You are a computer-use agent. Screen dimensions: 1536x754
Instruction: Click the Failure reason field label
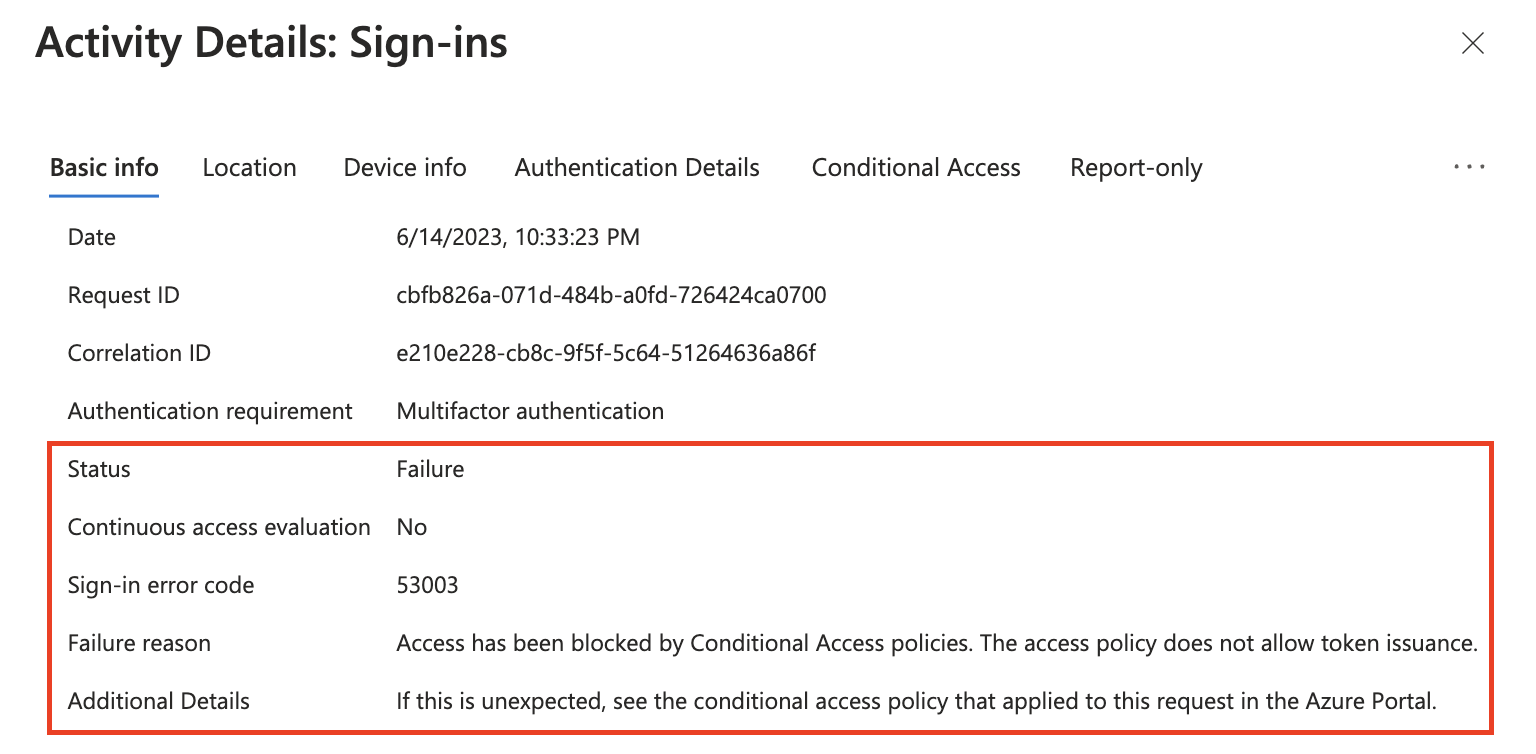point(139,643)
